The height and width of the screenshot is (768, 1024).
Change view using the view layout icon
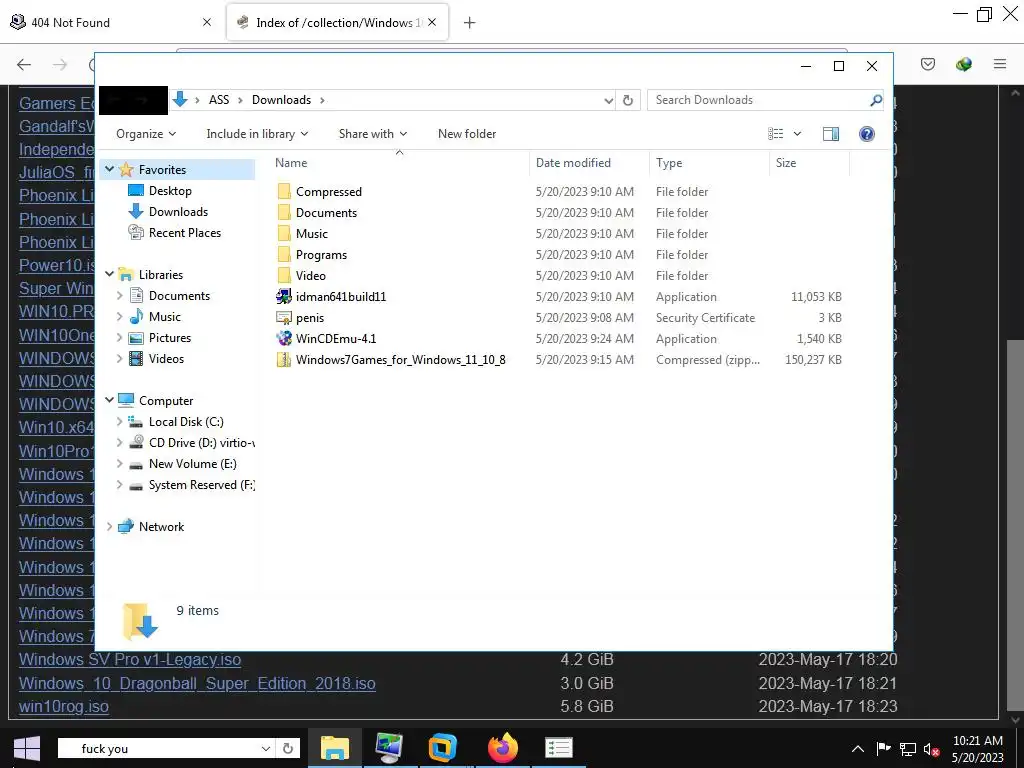[776, 134]
